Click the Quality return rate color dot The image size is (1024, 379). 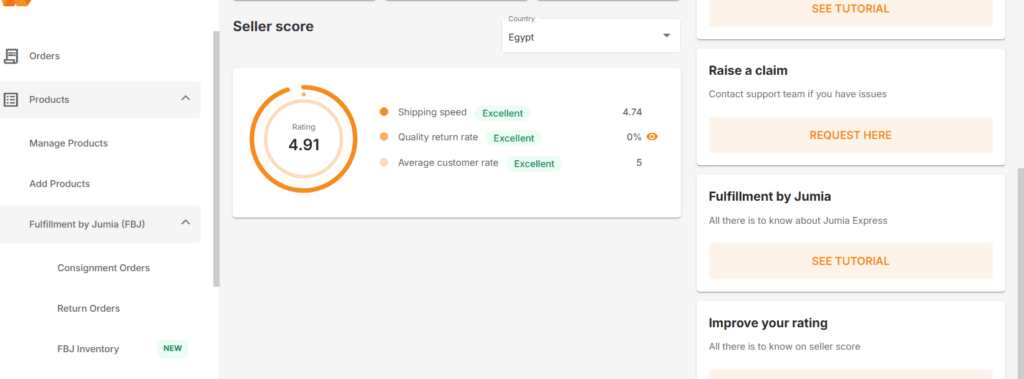[x=384, y=137]
